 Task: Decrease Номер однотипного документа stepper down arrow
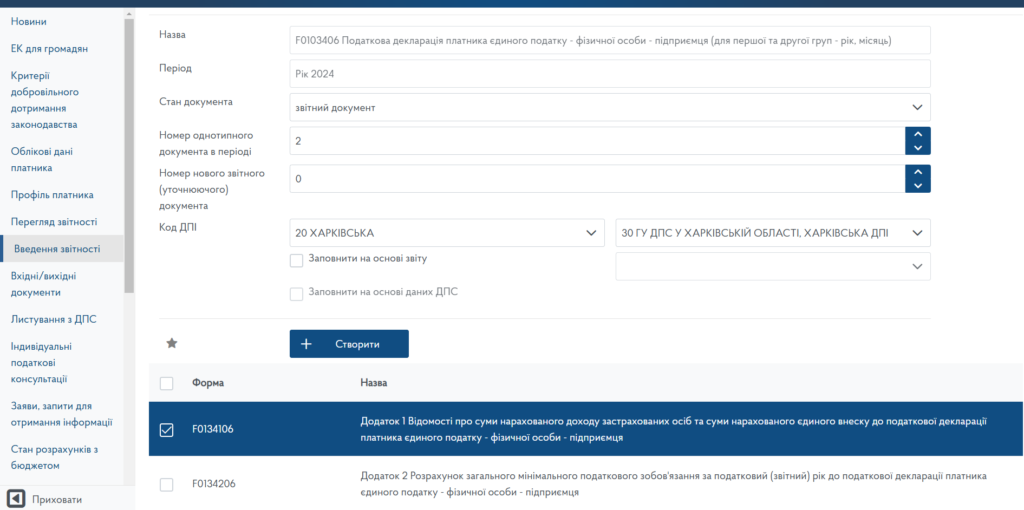[917, 148]
